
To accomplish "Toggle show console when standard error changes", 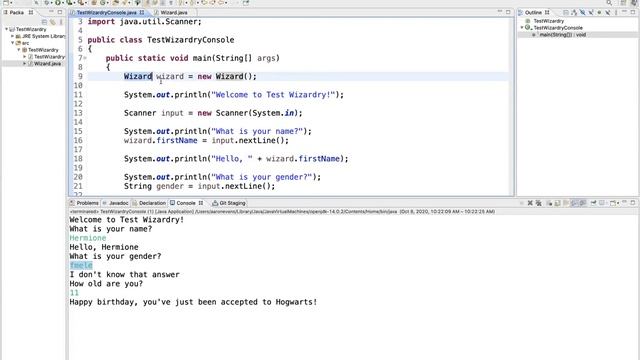I will [x=582, y=203].
